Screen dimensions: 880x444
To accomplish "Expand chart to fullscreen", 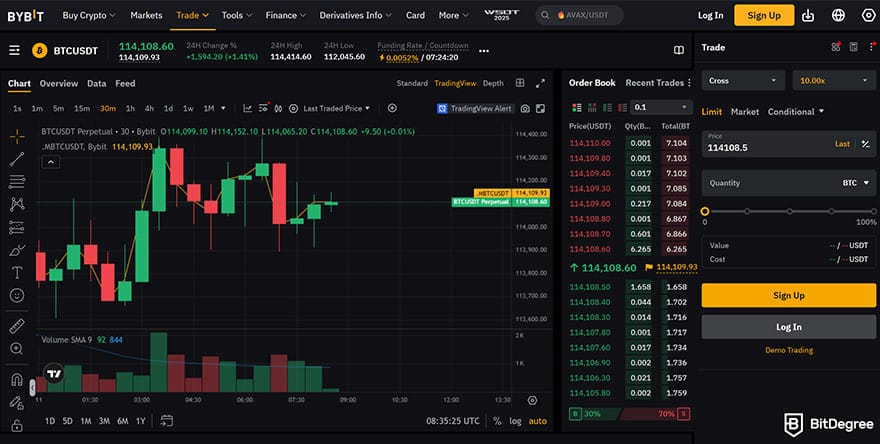I will click(540, 83).
